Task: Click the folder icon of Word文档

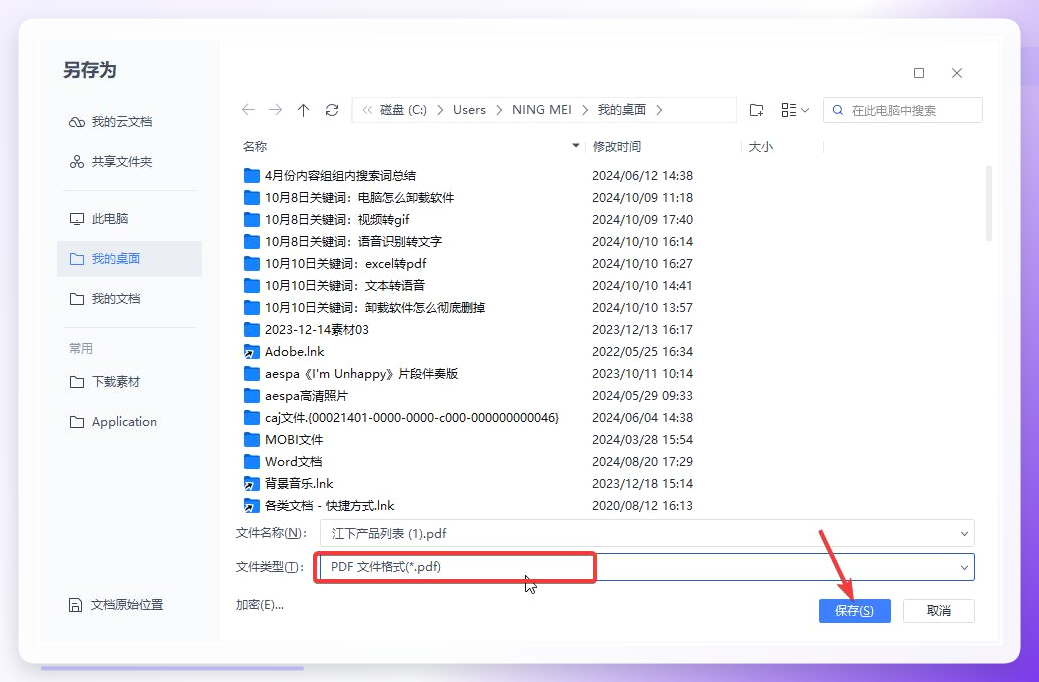Action: tap(251, 461)
